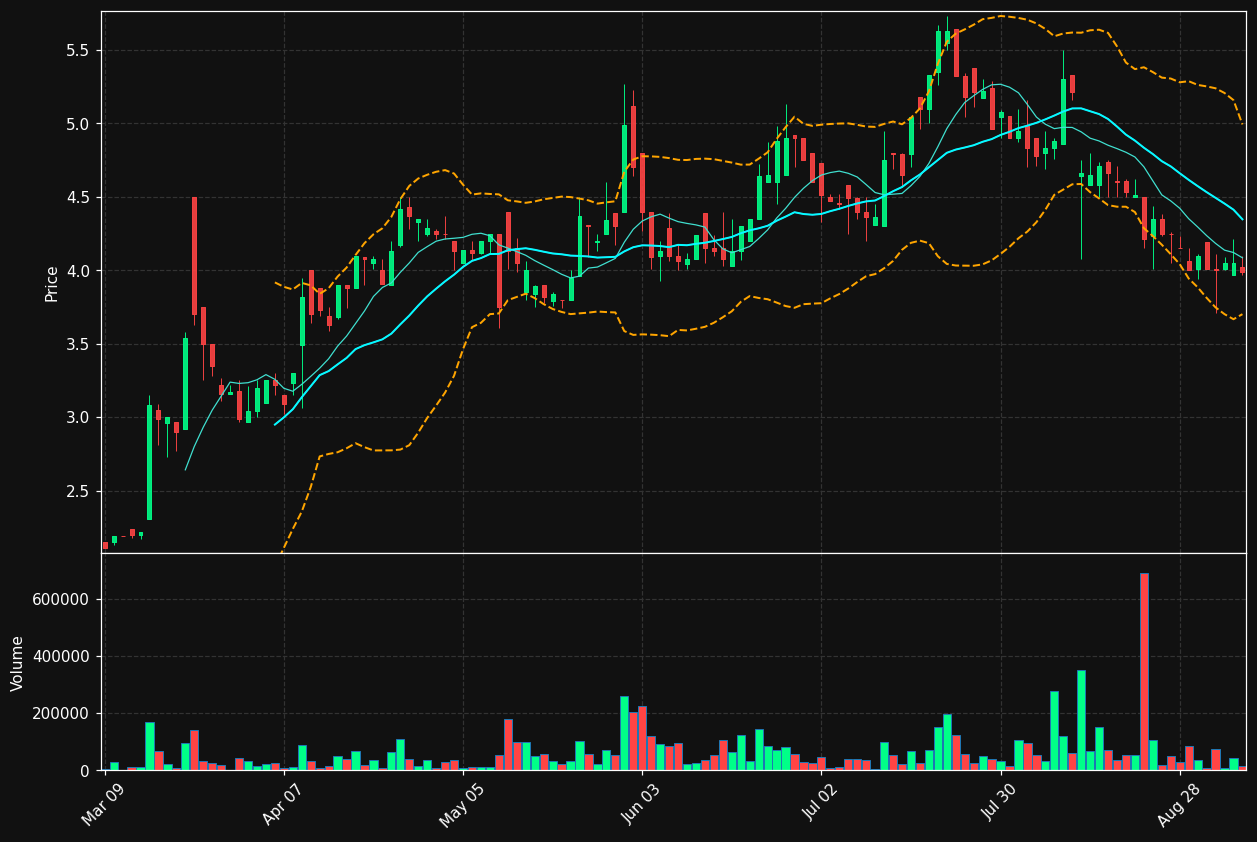
Task: Click the 400000 volume tick label
Action: click(63, 656)
